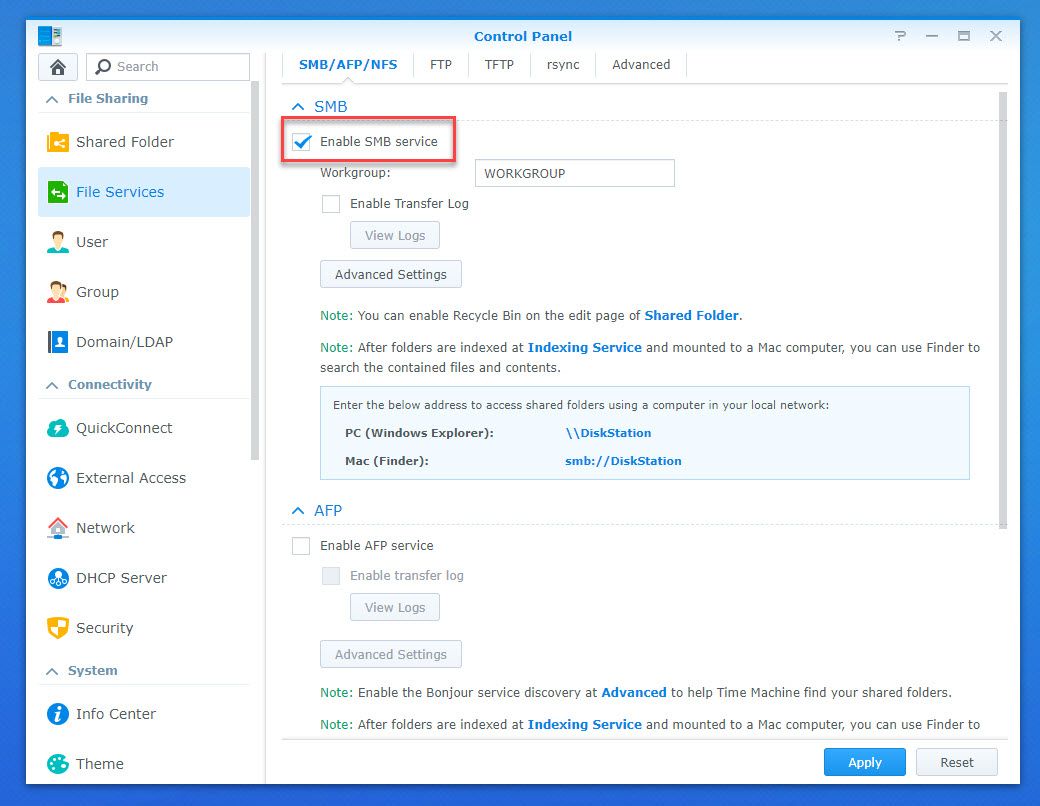Switch to the FTP tab

pos(441,65)
